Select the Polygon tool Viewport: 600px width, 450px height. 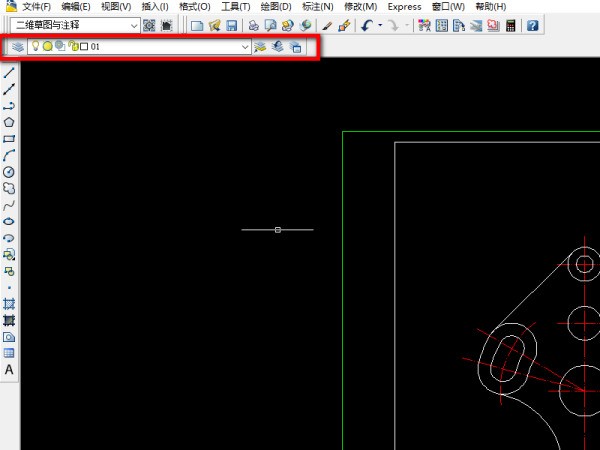click(9, 122)
